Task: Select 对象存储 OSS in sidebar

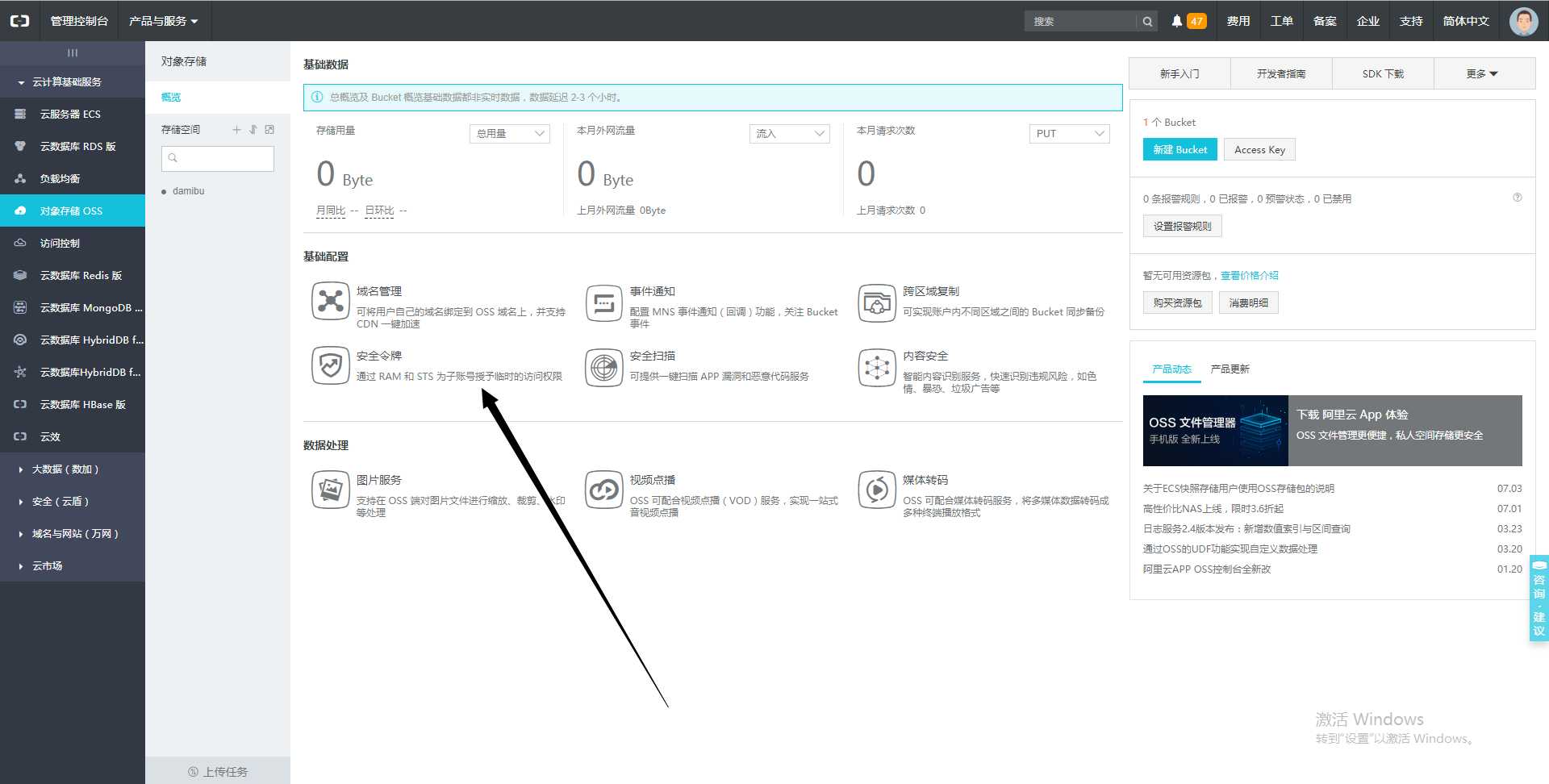Action: point(73,211)
